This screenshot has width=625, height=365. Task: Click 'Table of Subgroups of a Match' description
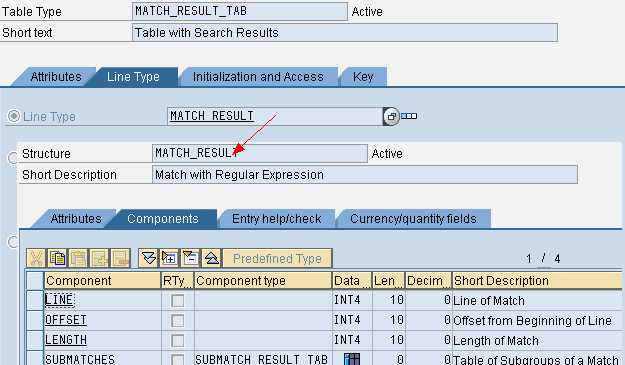536,359
